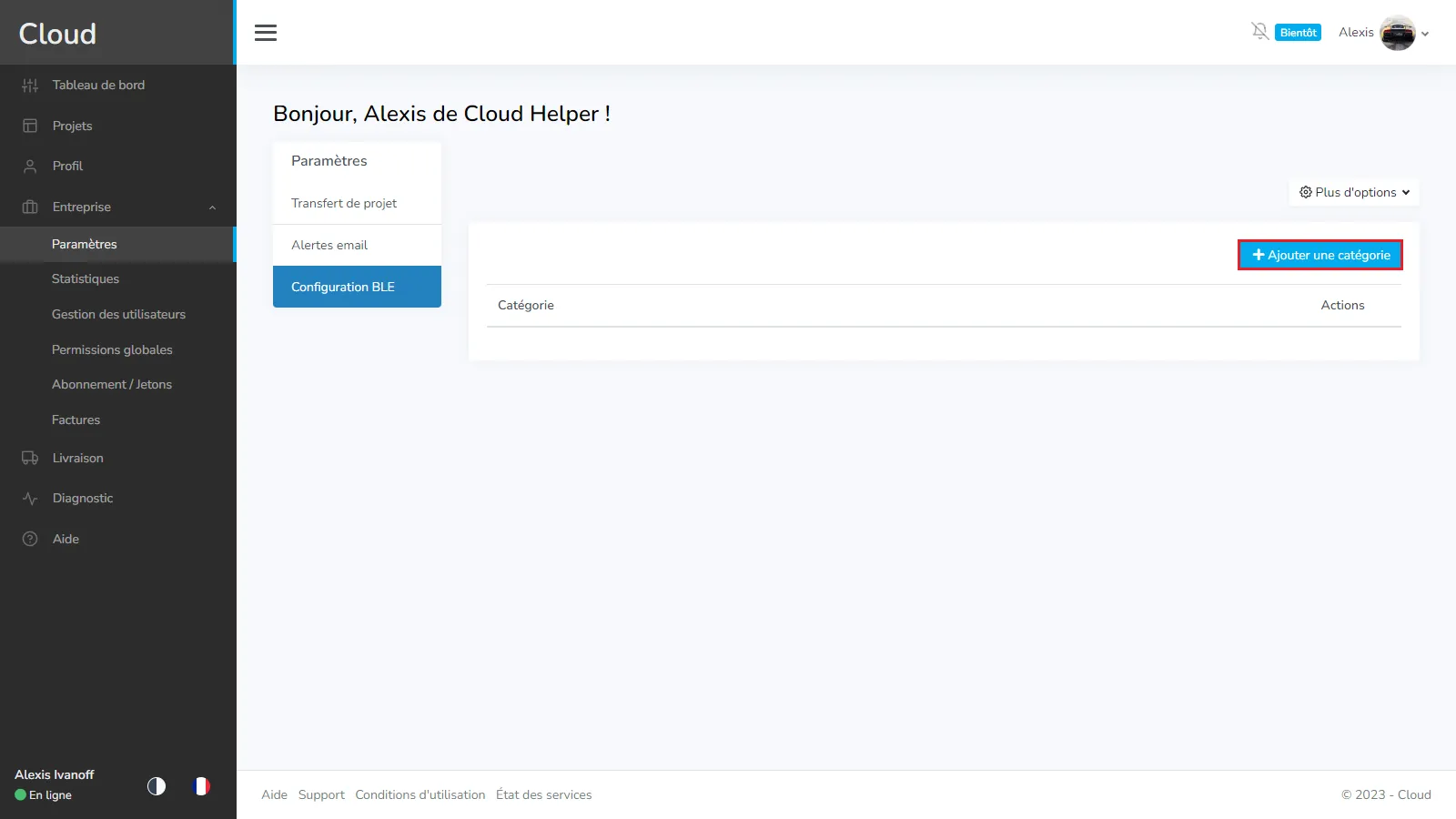This screenshot has width=1456, height=819.
Task: Expand the Plus d'options dropdown
Action: click(x=1354, y=192)
